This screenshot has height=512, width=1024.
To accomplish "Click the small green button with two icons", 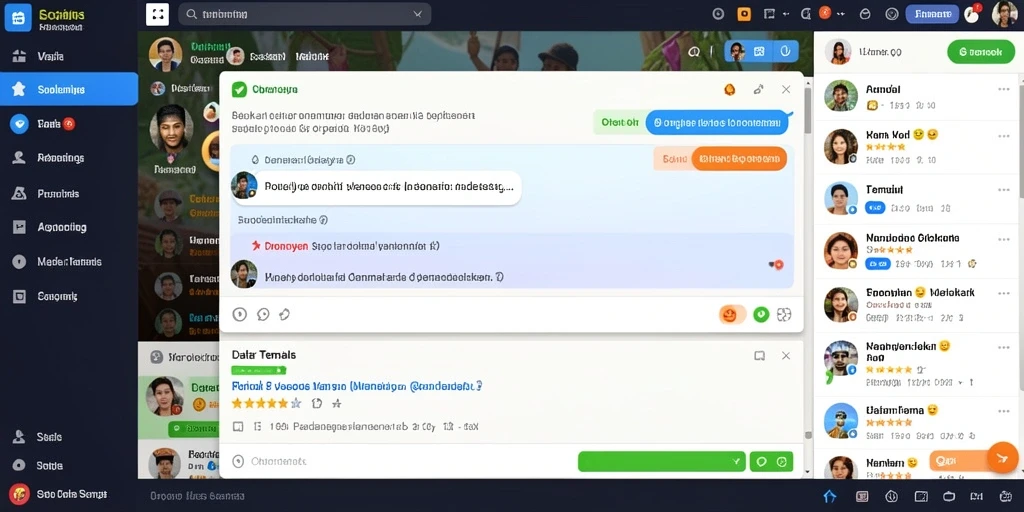I will click(x=771, y=461).
